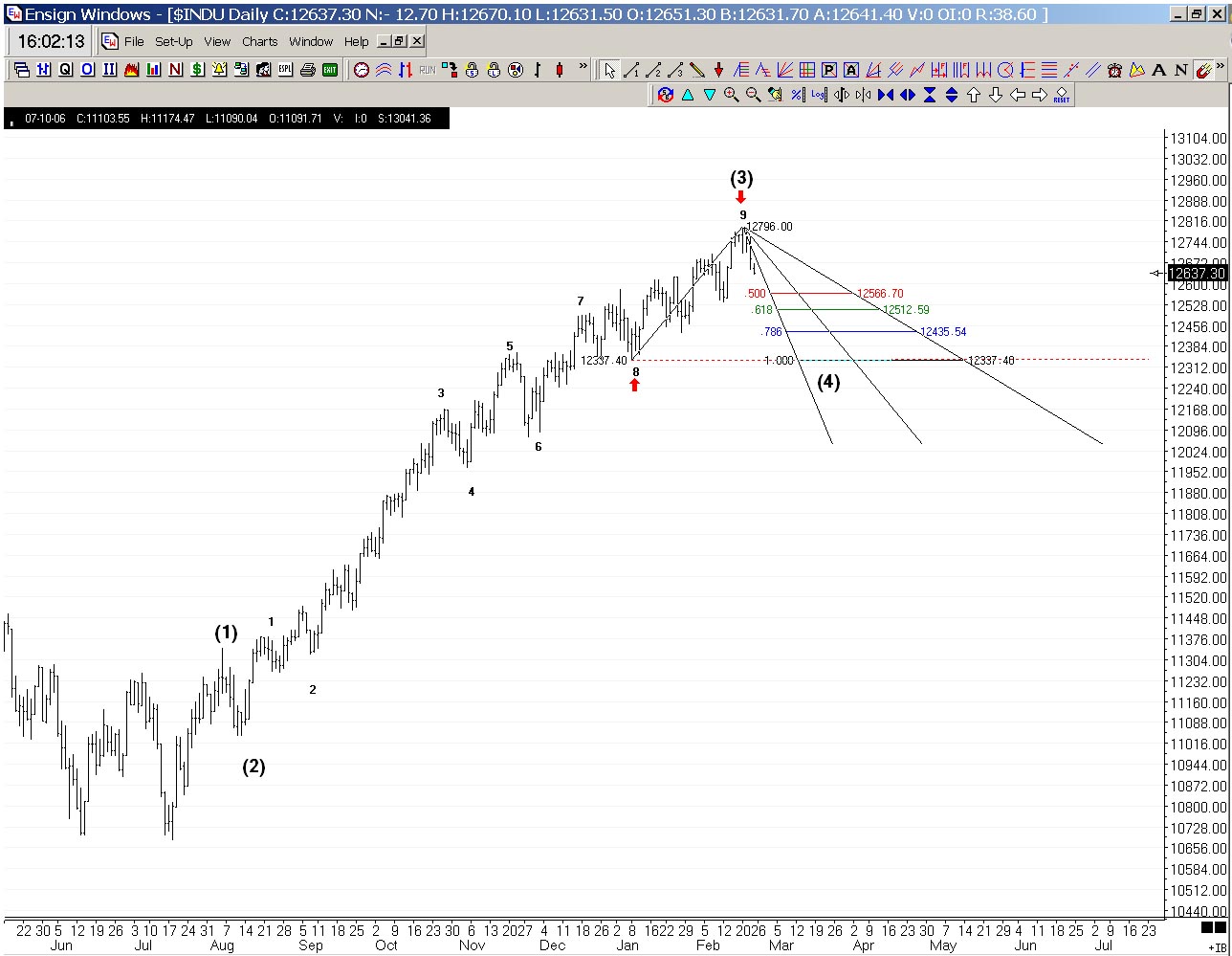1232x956 pixels.
Task: Click the (4) wave label
Action: point(828,383)
